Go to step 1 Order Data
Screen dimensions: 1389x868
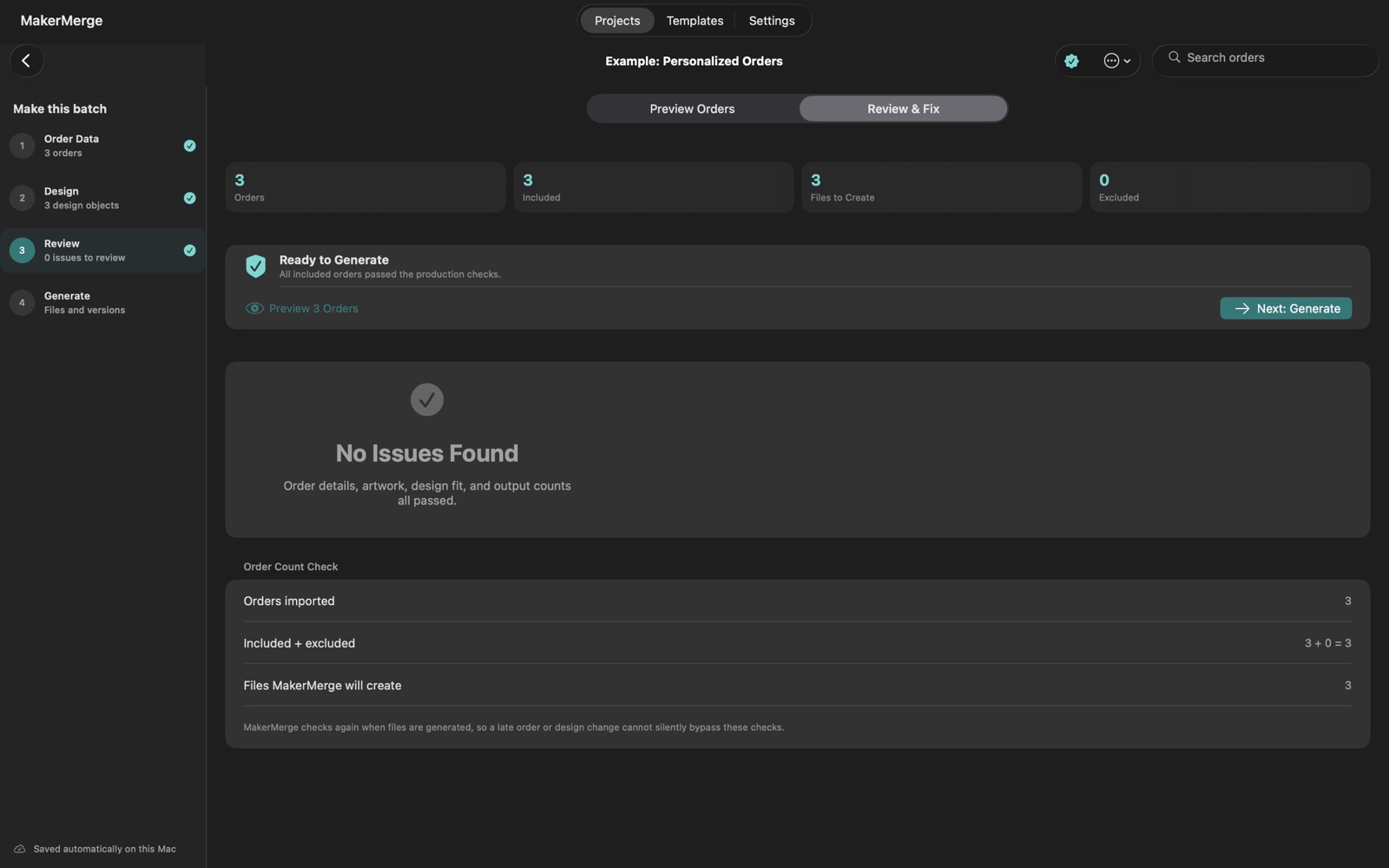pyautogui.click(x=102, y=146)
